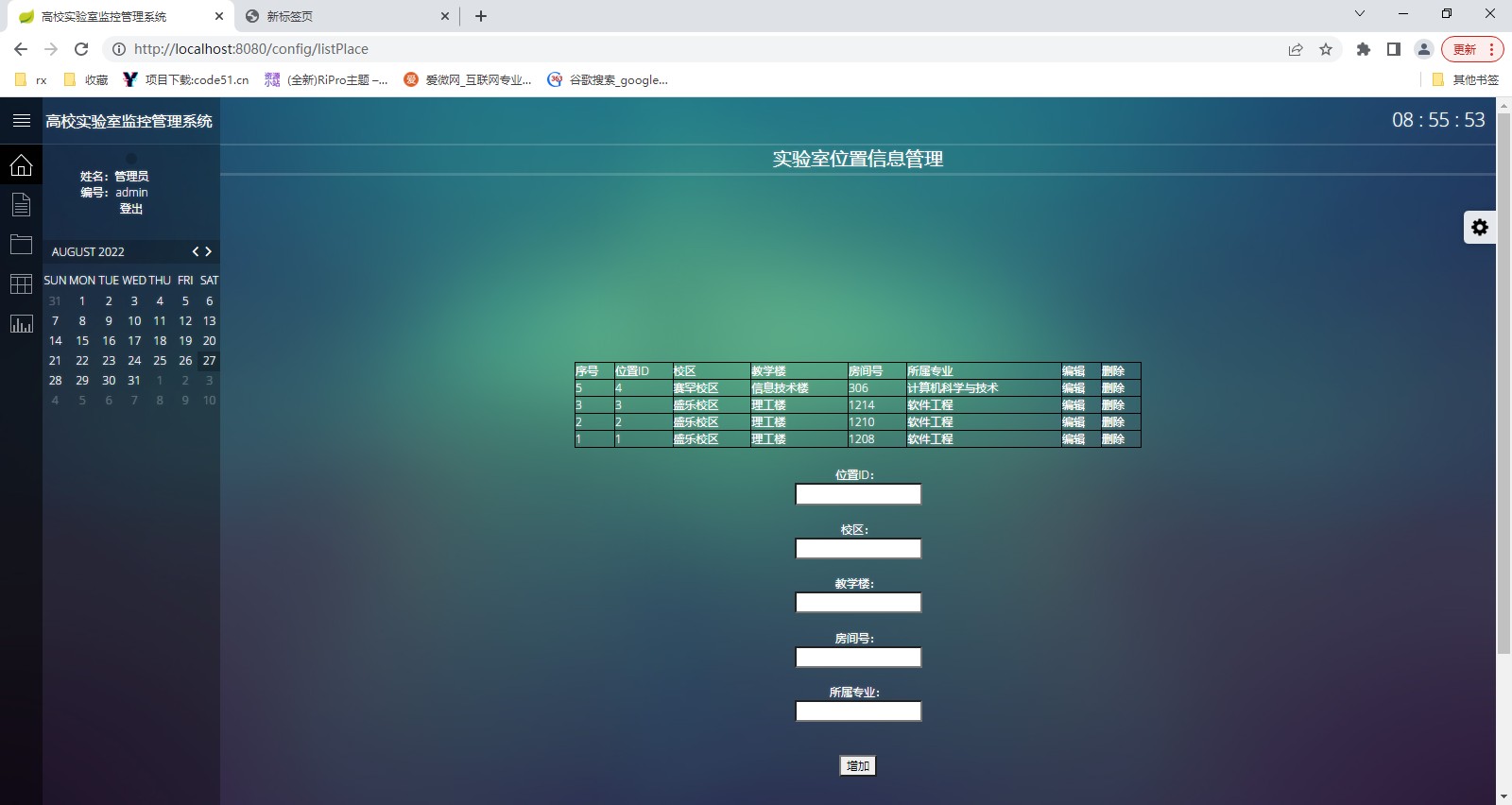Edit the 赛罕校区 306 row
Viewport: 1512px width, 805px height.
coord(1074,388)
